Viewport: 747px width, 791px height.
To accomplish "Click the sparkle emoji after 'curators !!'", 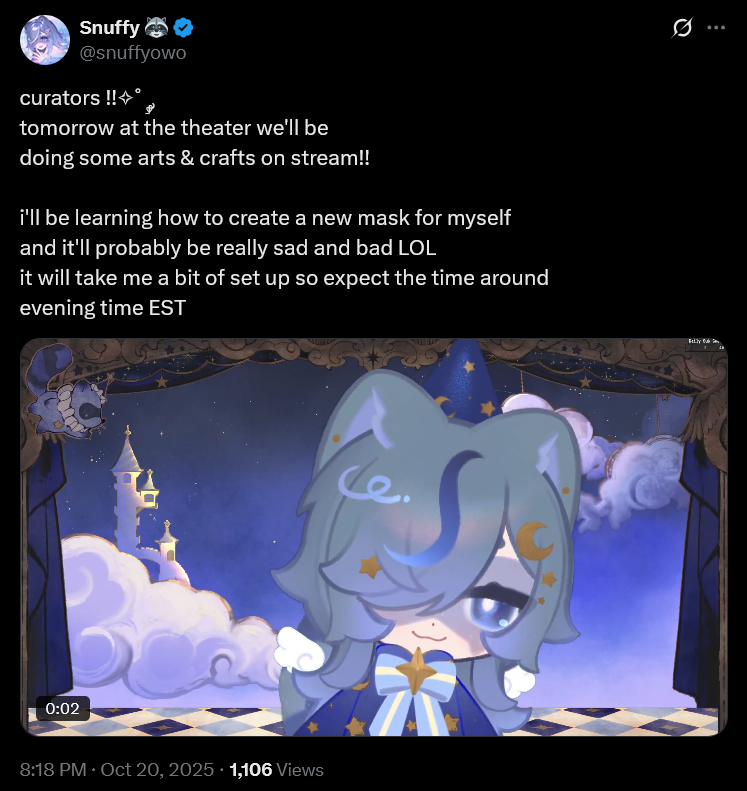I will pos(125,98).
